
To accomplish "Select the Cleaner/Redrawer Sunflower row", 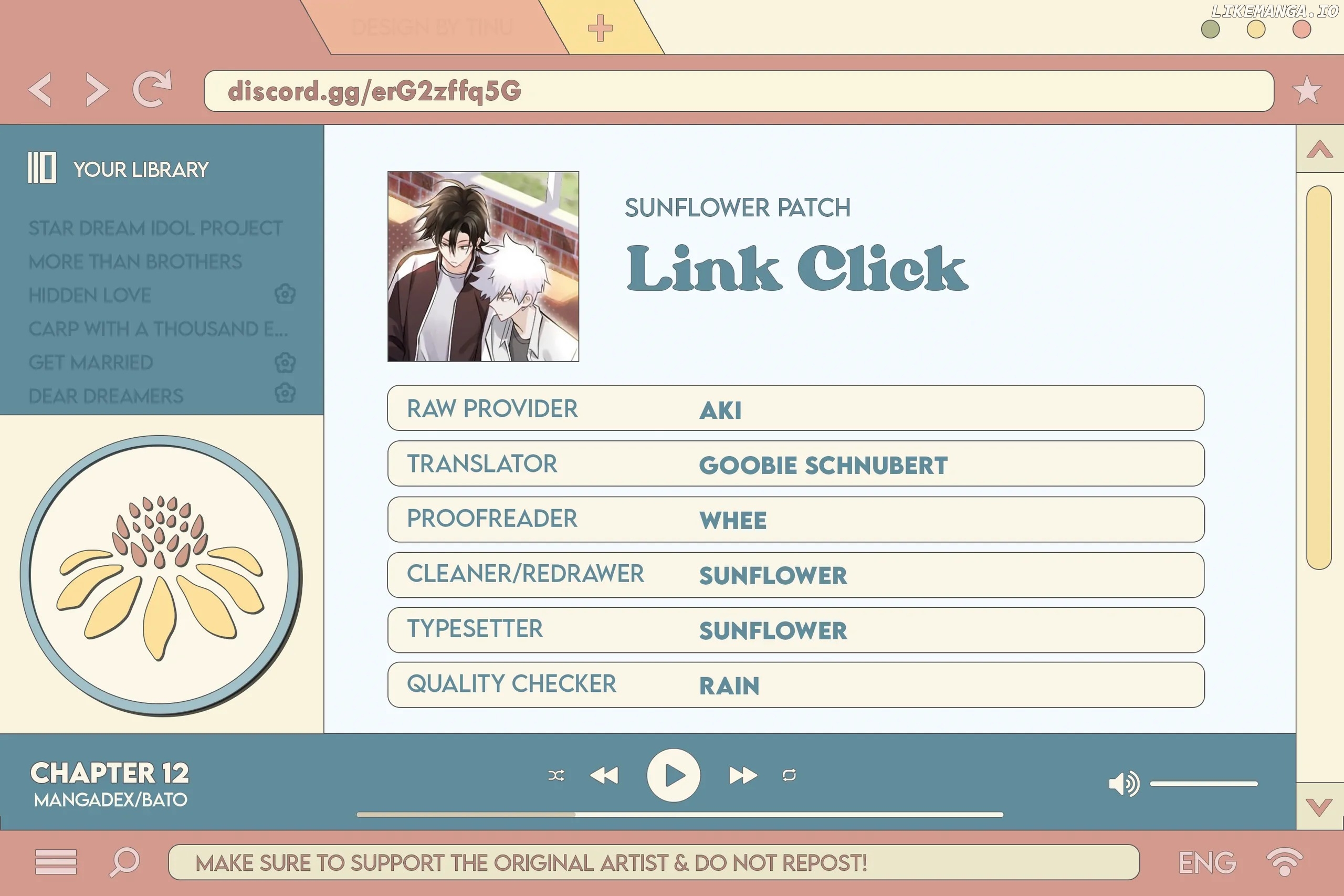I will tap(795, 574).
